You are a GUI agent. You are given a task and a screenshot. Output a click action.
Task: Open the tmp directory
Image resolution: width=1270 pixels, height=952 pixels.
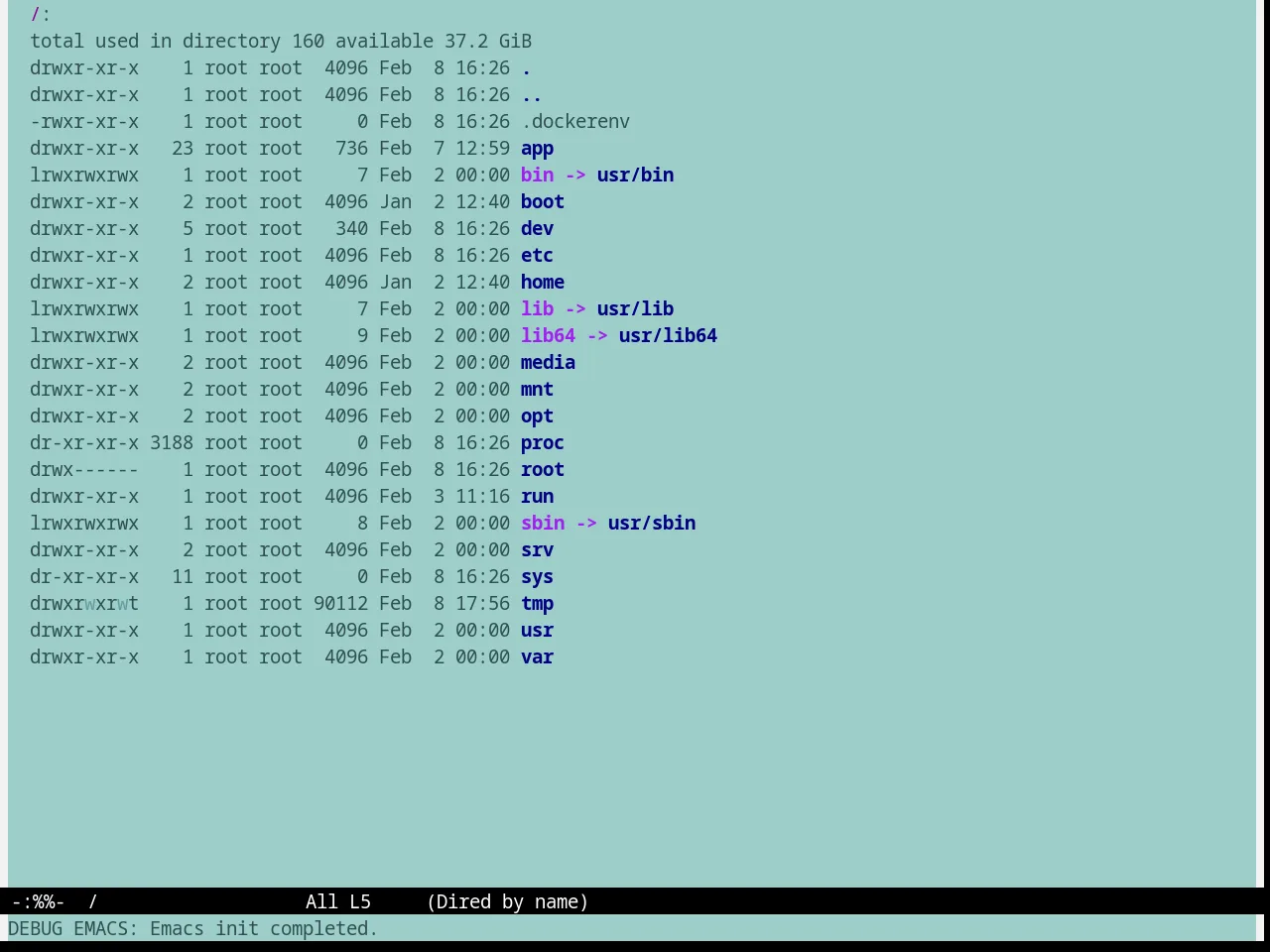(x=537, y=604)
